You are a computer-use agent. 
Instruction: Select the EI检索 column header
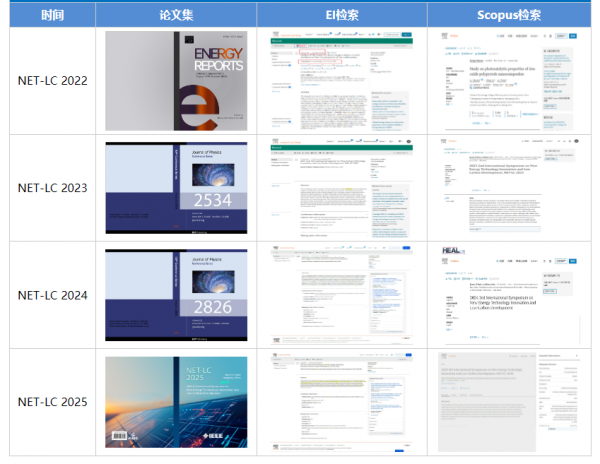pyautogui.click(x=341, y=15)
